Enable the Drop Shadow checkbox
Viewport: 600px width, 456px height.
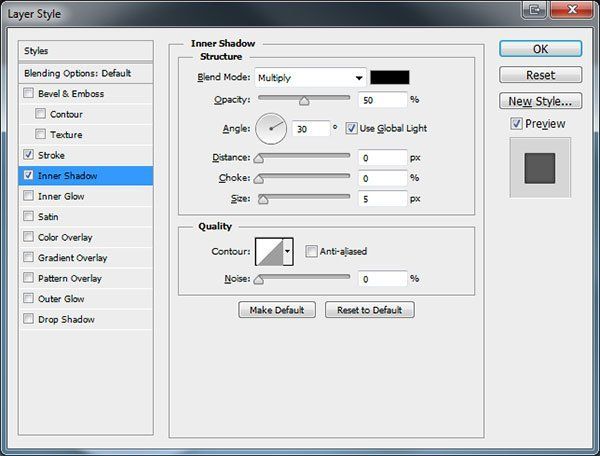coord(28,319)
